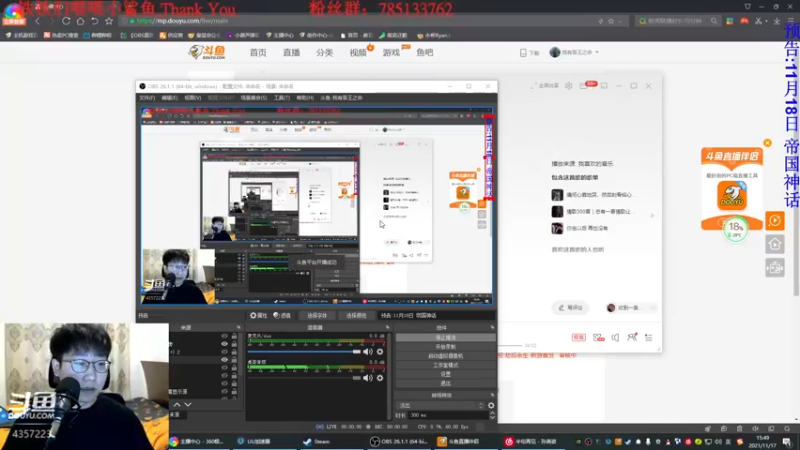The height and width of the screenshot is (450, 800).
Task: Click the browser back arrow
Action: [x=37, y=21]
